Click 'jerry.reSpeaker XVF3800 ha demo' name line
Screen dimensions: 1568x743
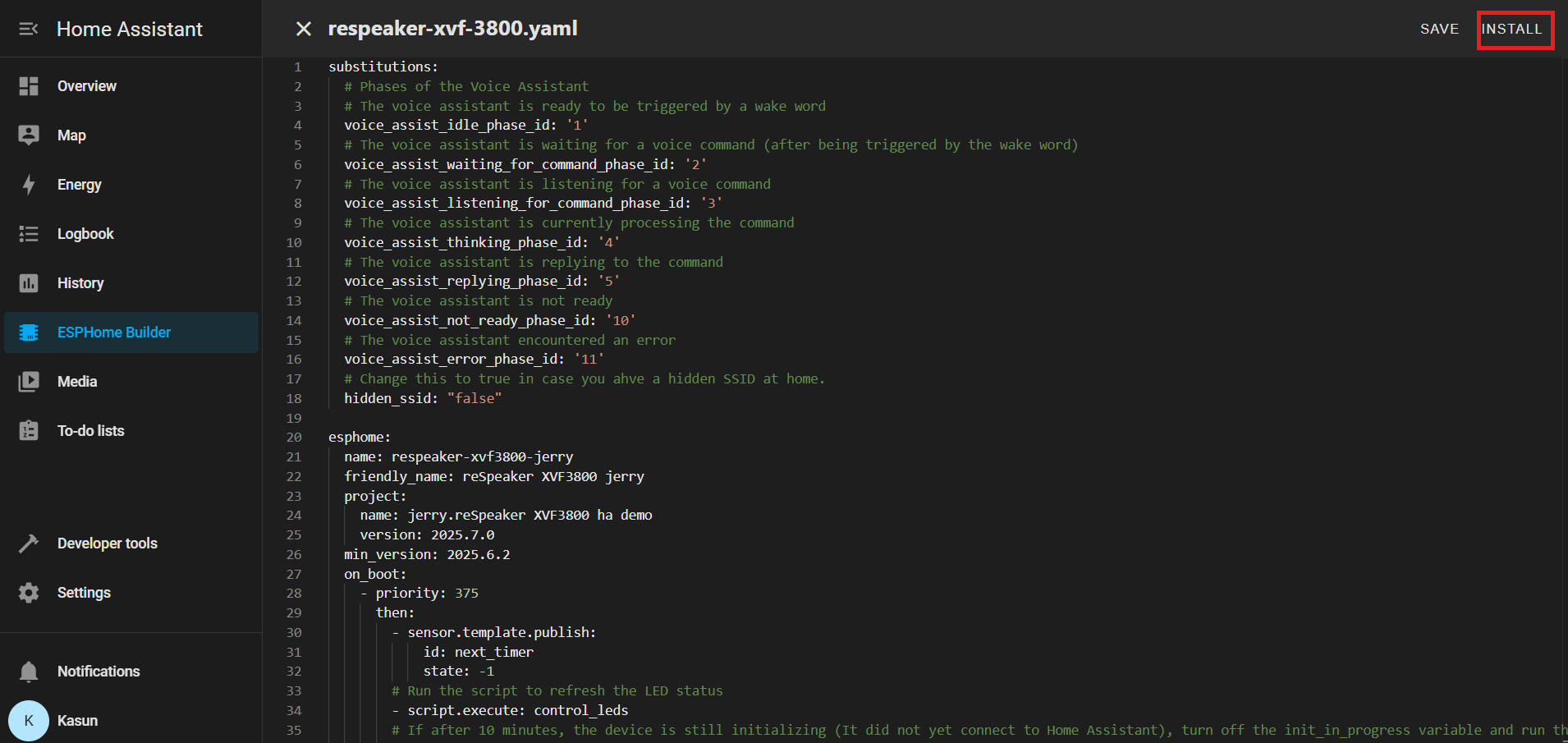pyautogui.click(x=507, y=515)
